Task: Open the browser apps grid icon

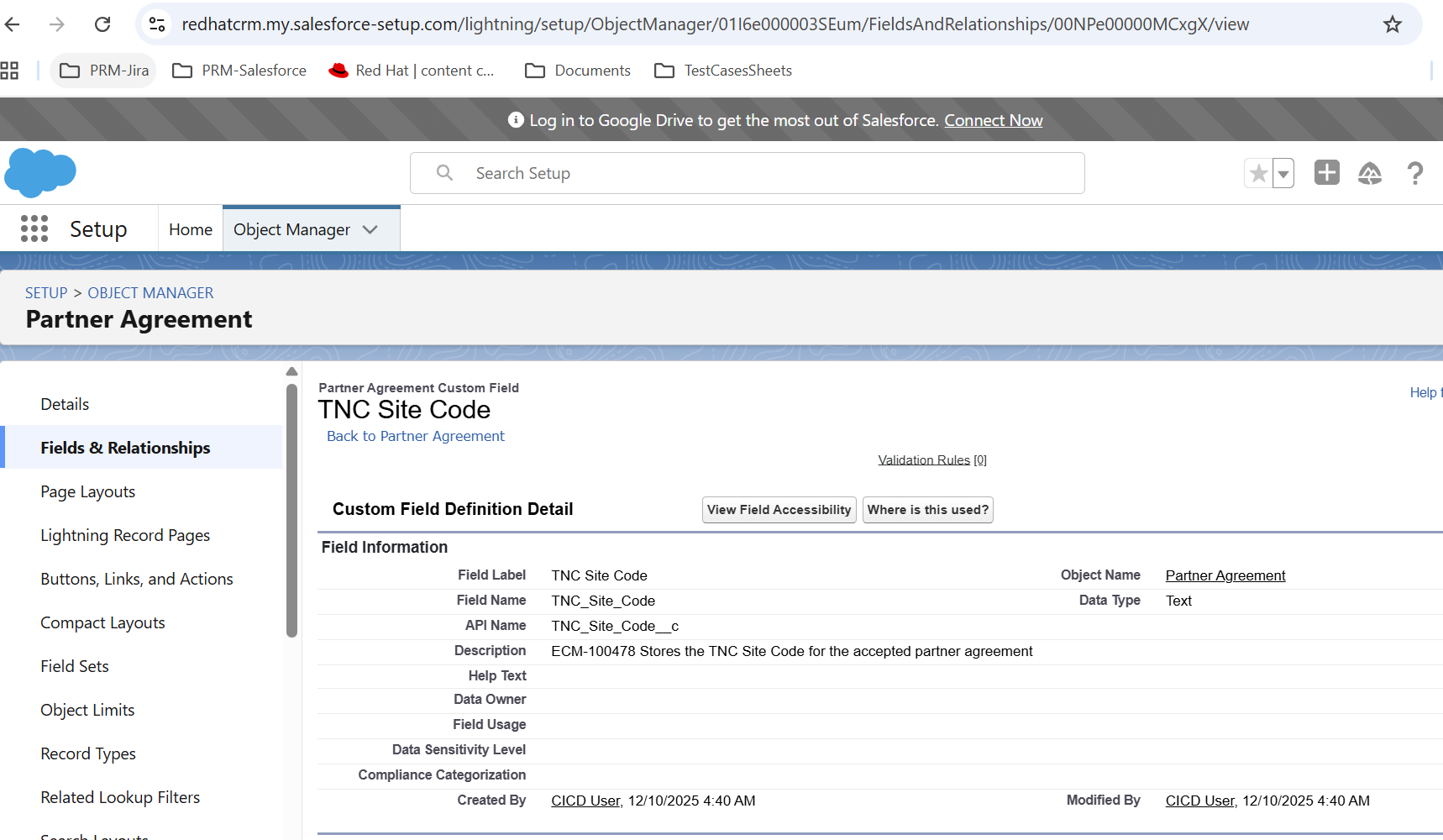Action: pos(9,71)
